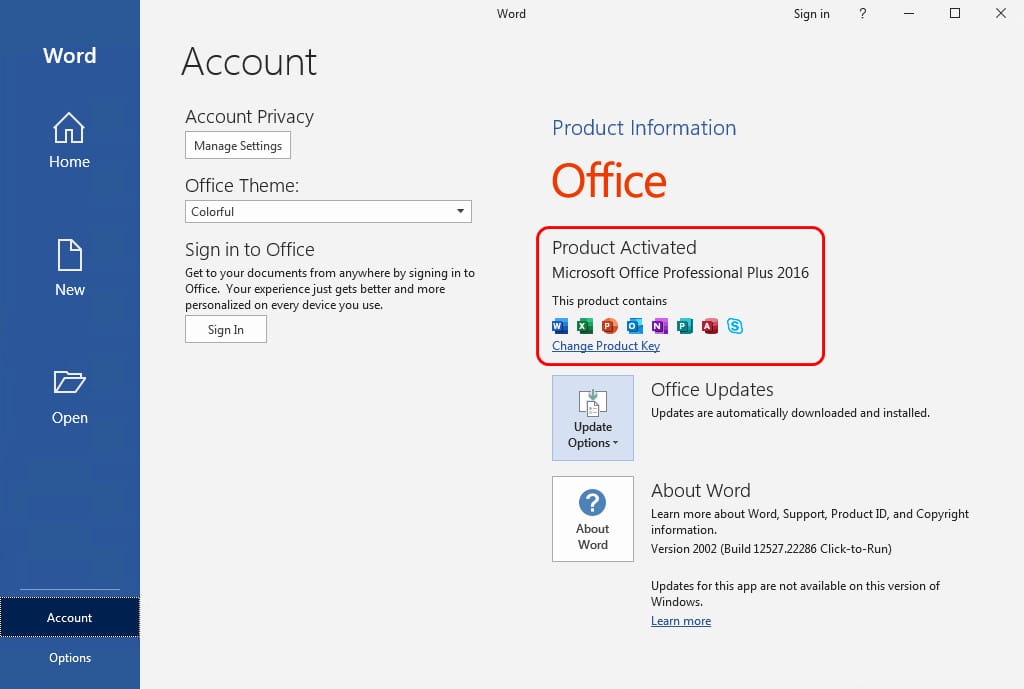Click the help question mark in title bar
The width and height of the screenshot is (1024, 689).
click(863, 14)
